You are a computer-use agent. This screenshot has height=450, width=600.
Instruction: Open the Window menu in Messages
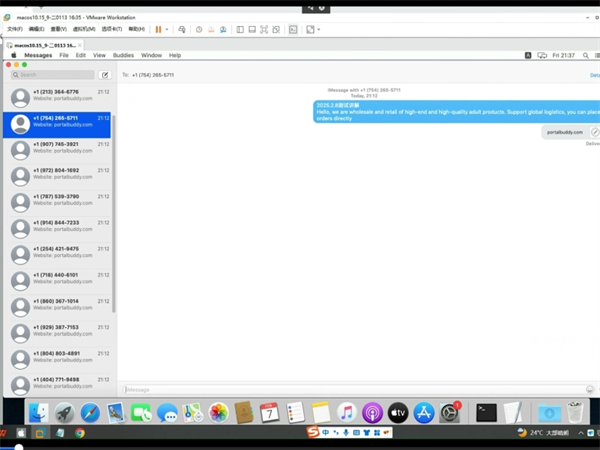tap(151, 55)
